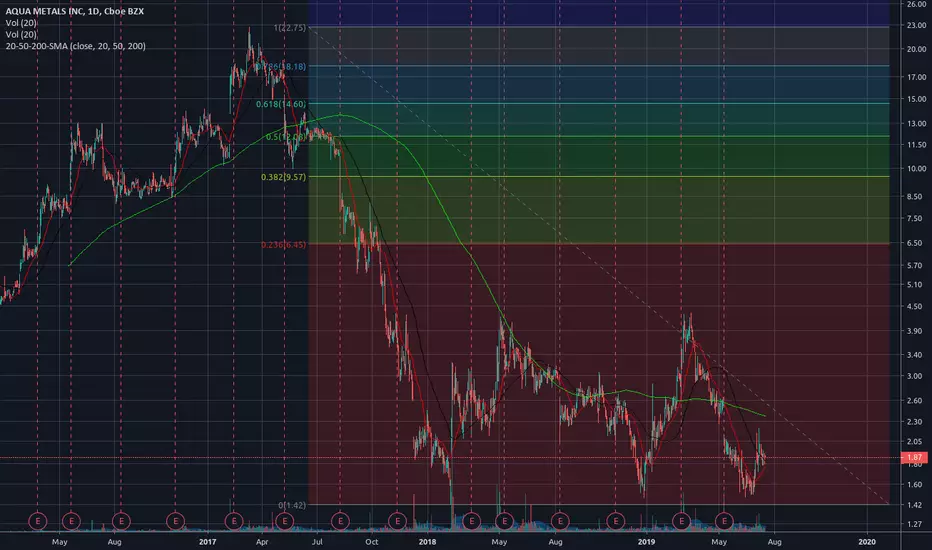Click the earnings E marker left of the first May label

click(37, 521)
